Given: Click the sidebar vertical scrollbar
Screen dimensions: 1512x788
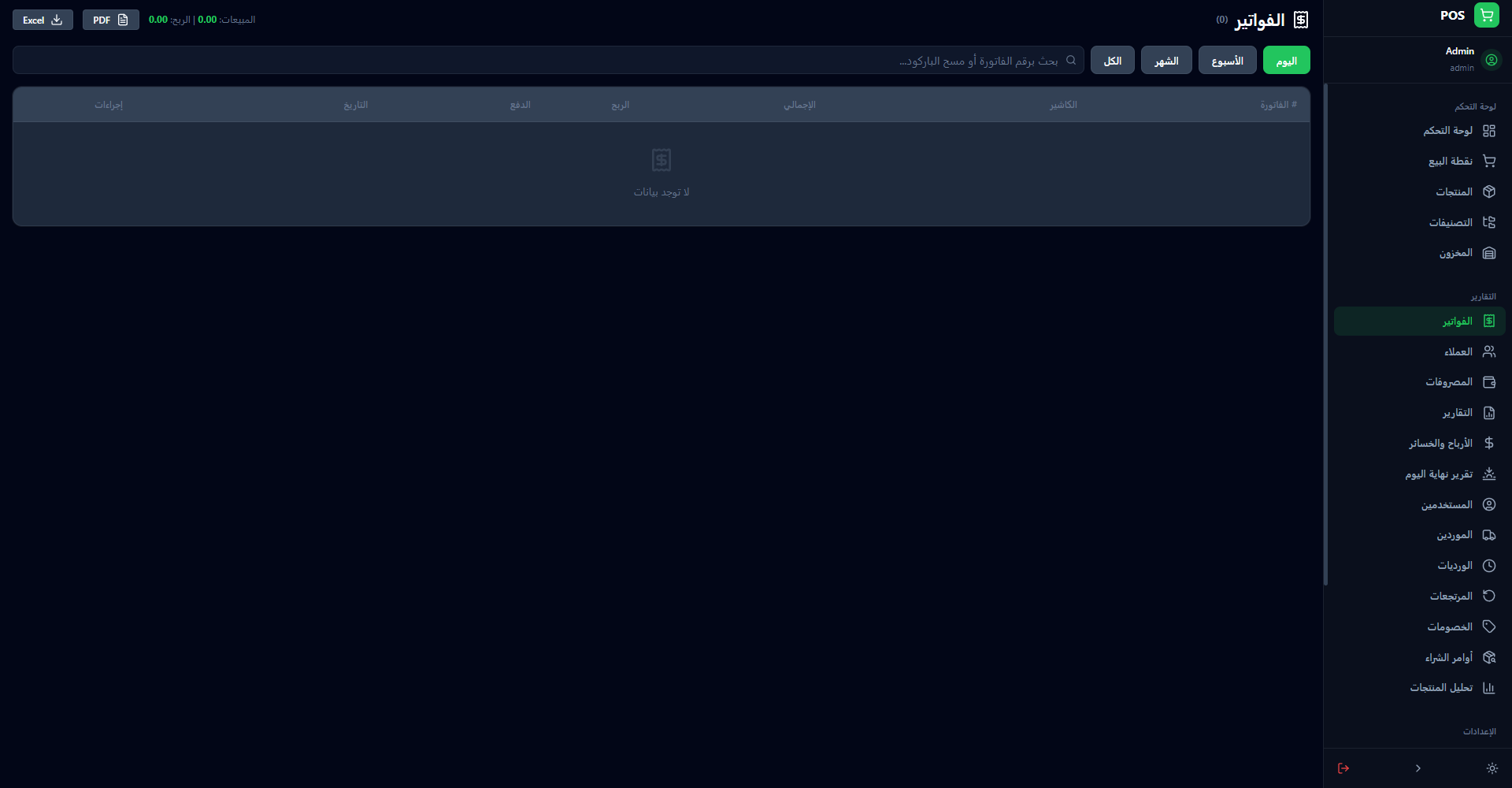Looking at the screenshot, I should click(x=1326, y=334).
